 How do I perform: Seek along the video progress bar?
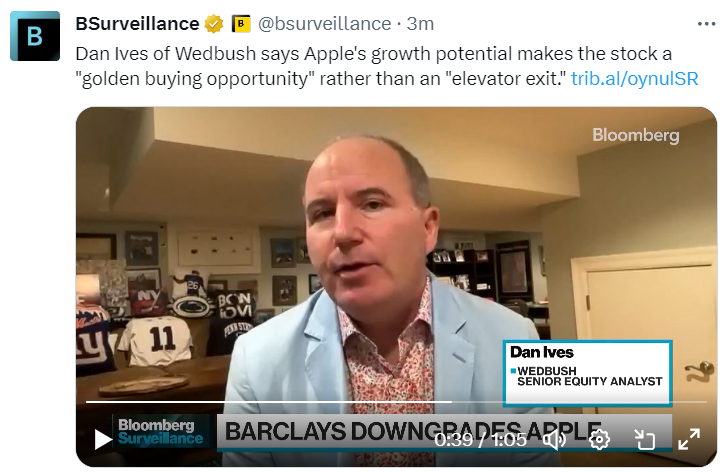click(x=396, y=402)
